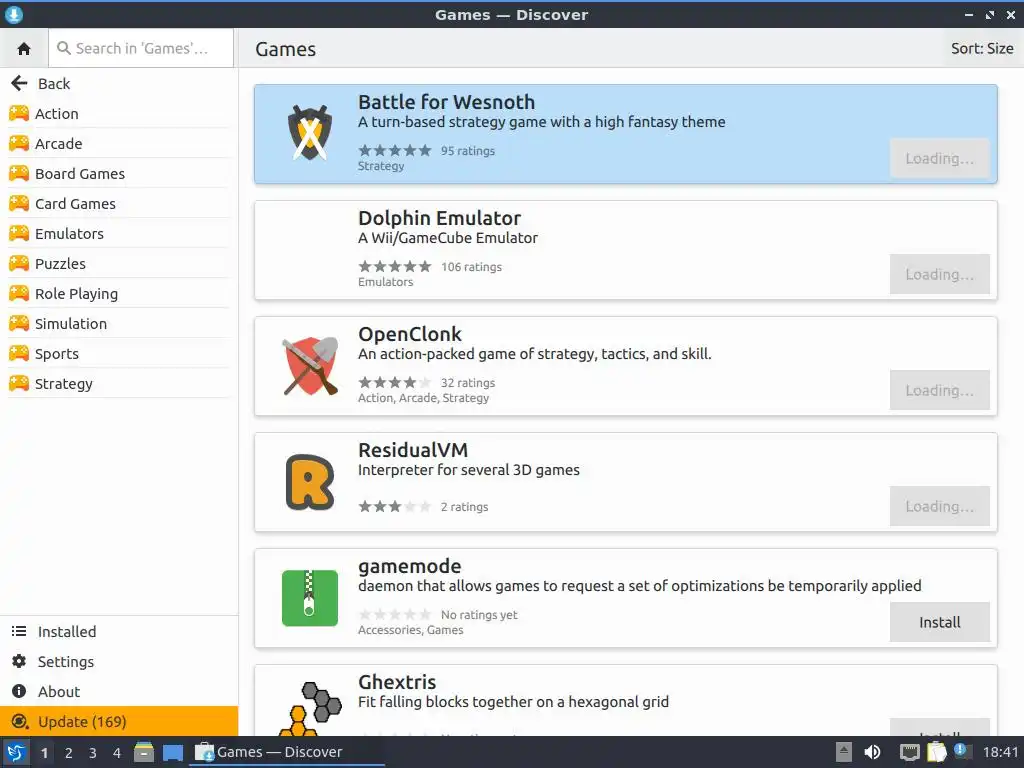Select the Strategy category

pos(119,384)
